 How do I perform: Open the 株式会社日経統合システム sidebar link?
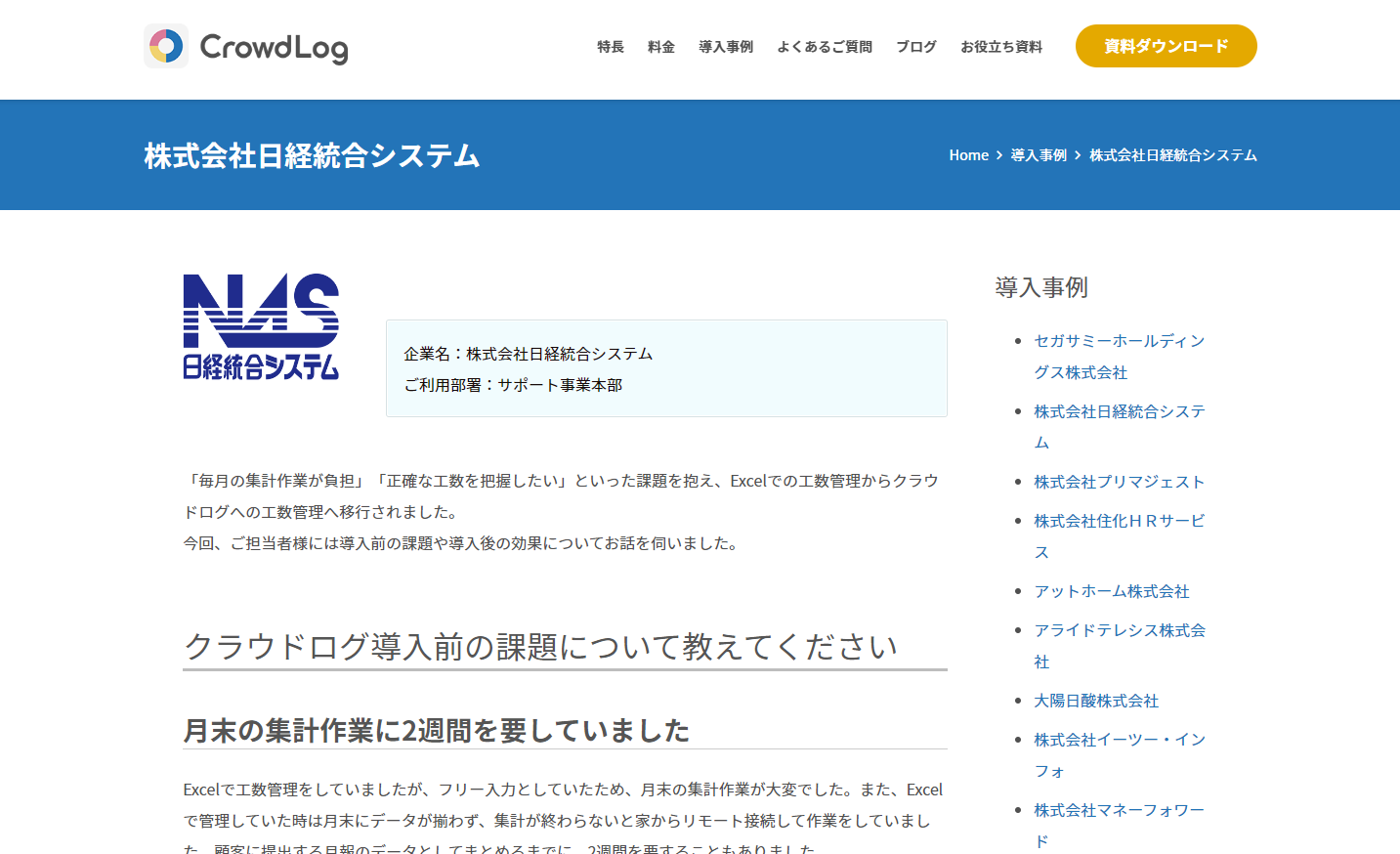click(x=1119, y=411)
